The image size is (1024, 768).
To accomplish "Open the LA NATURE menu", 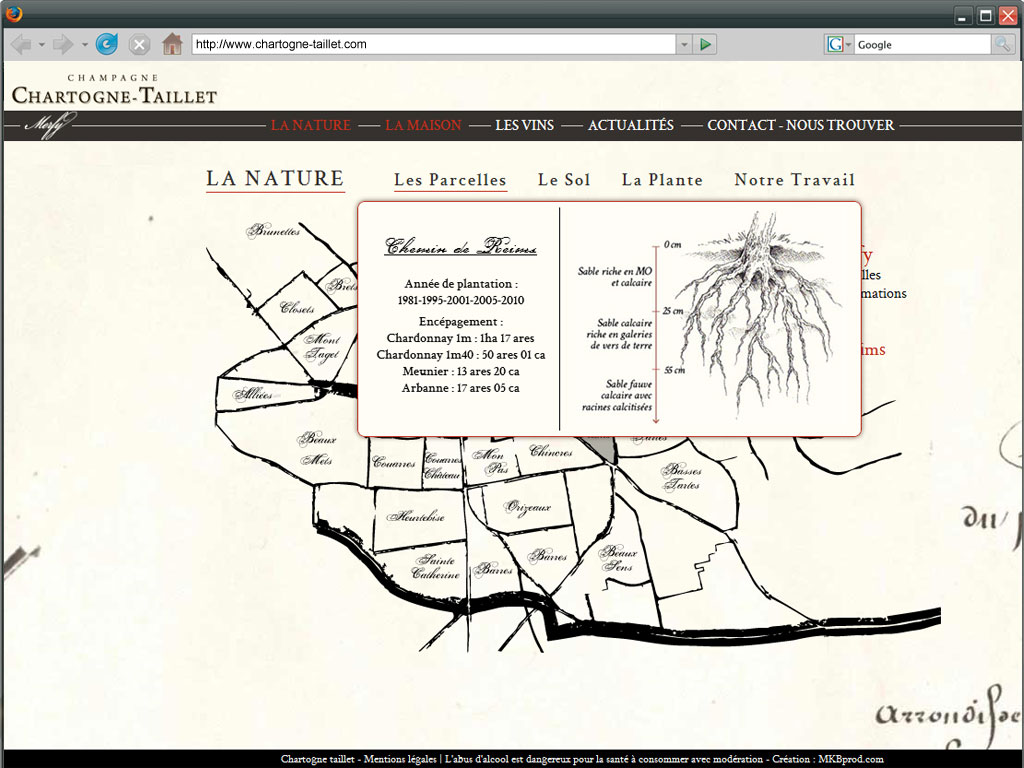I will point(311,125).
